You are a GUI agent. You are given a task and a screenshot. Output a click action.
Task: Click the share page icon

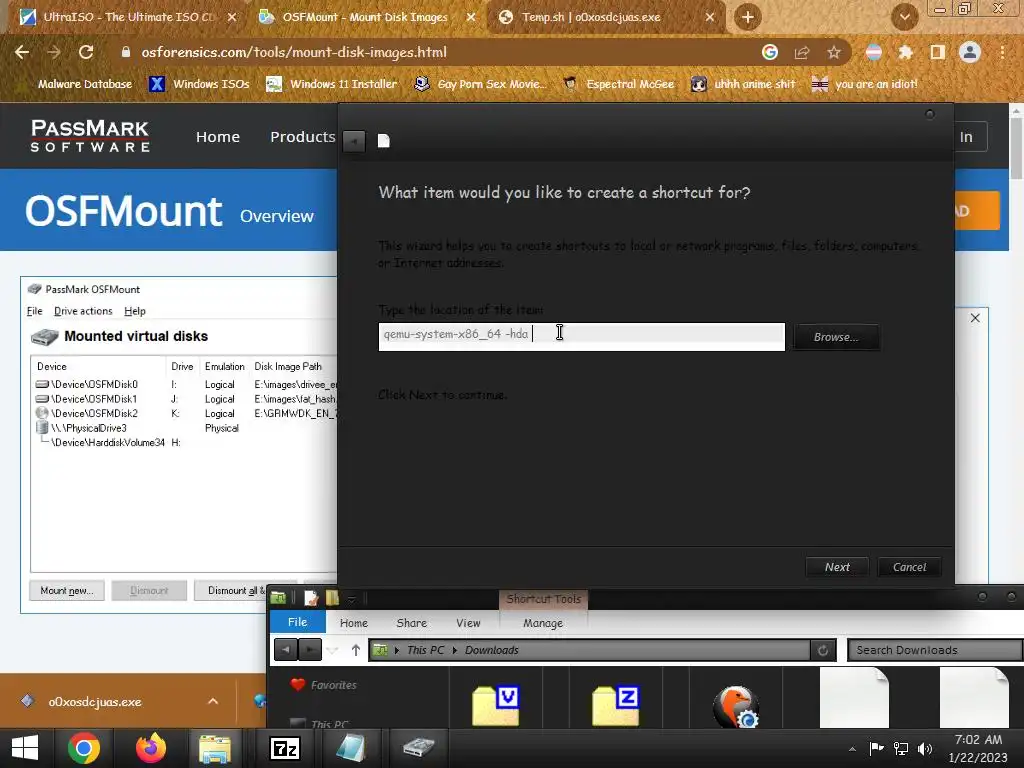coord(802,52)
